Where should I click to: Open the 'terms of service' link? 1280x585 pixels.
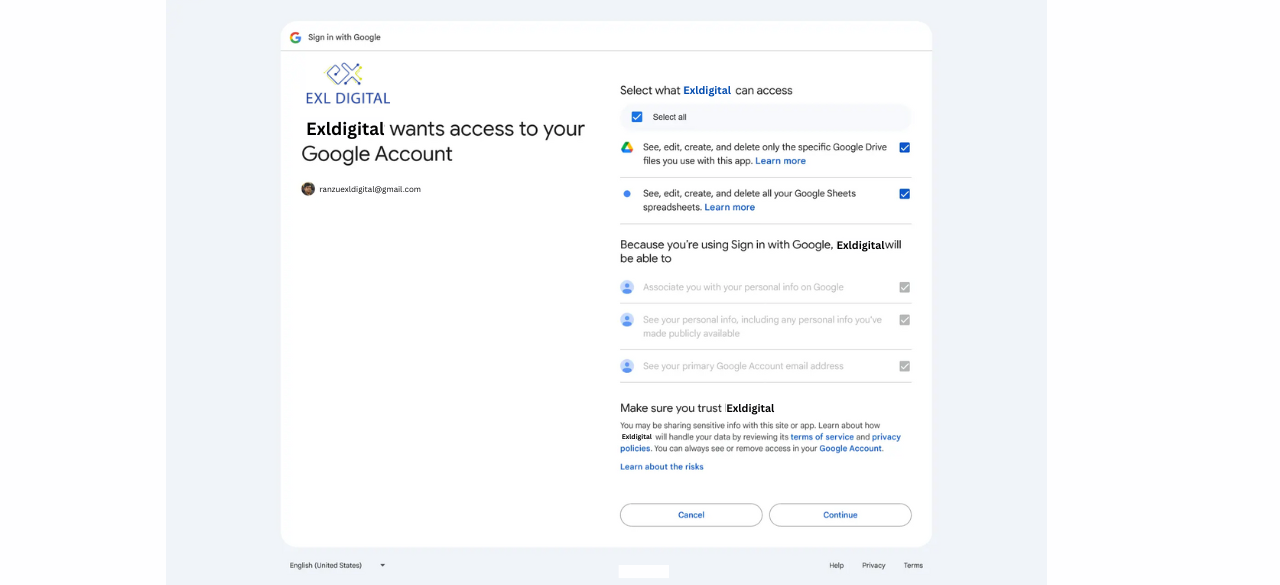(x=822, y=437)
